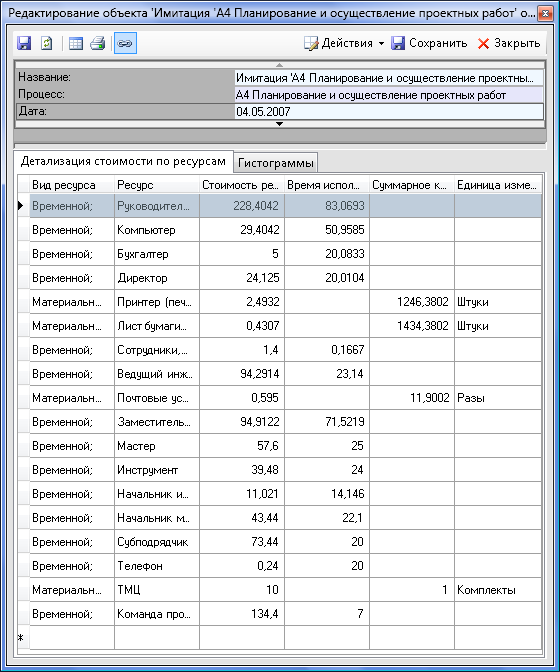Click the Название field value
The image size is (560, 672).
click(x=389, y=78)
